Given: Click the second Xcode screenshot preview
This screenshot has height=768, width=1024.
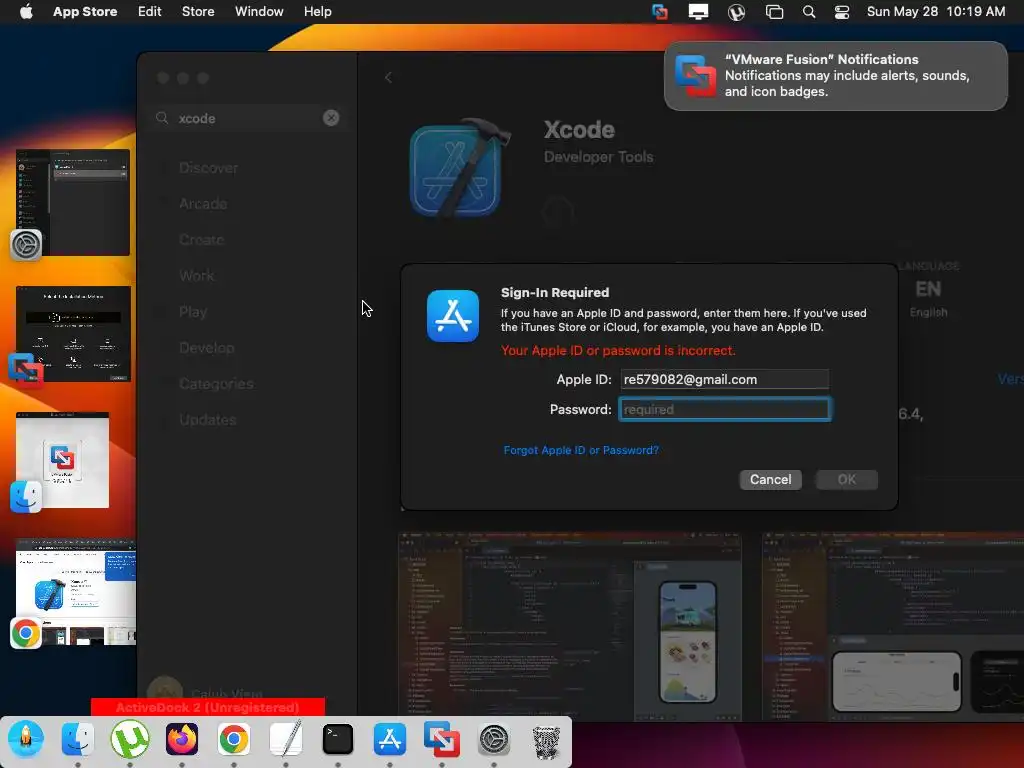Looking at the screenshot, I should [893, 627].
